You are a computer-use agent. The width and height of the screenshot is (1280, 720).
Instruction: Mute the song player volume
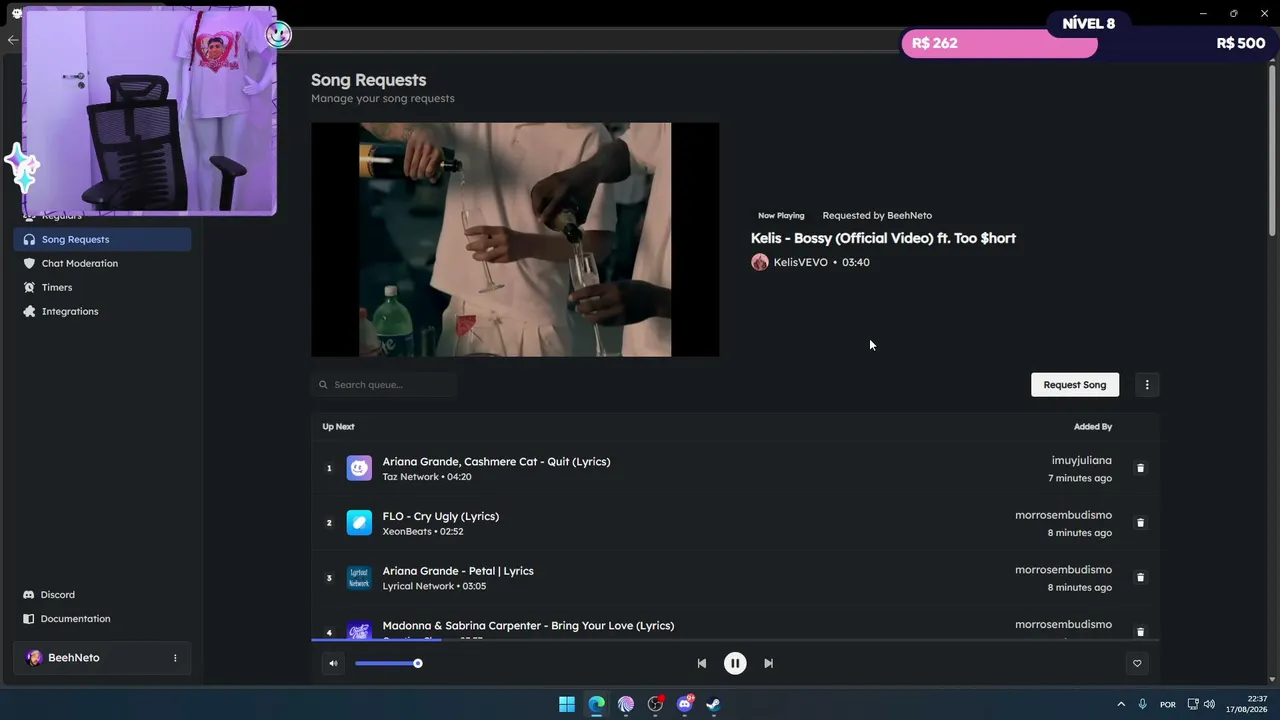[x=333, y=663]
